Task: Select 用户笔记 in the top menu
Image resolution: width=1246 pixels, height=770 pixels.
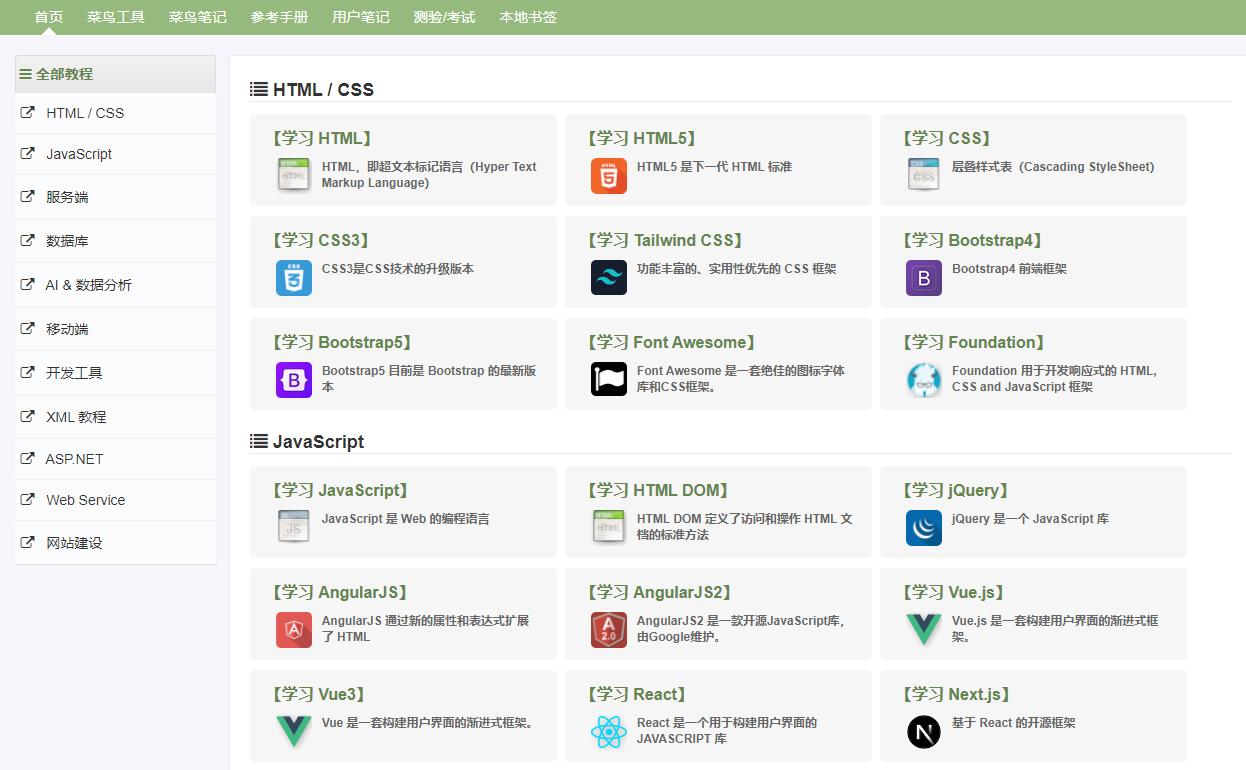Action: coord(361,17)
